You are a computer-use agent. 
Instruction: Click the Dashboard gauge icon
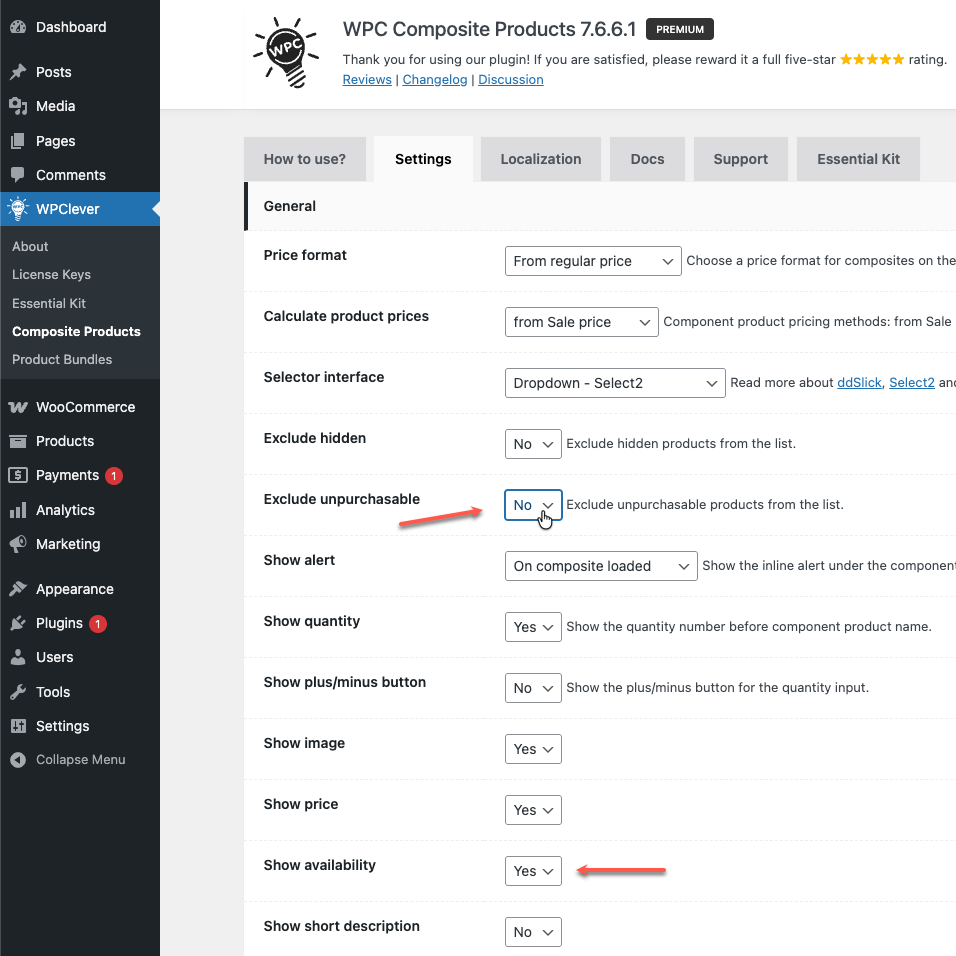pyautogui.click(x=18, y=27)
